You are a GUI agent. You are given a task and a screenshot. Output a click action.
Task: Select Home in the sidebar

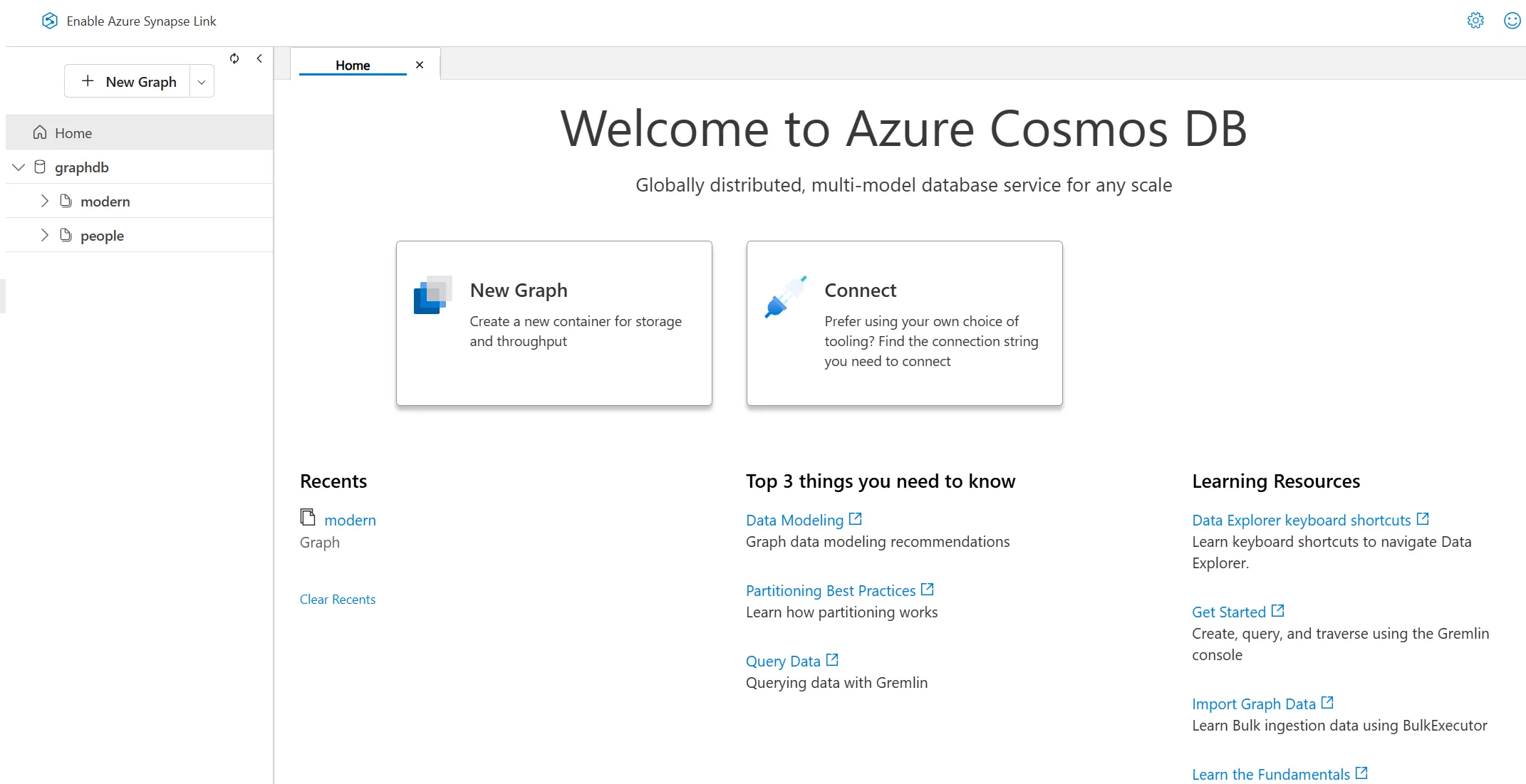point(140,132)
